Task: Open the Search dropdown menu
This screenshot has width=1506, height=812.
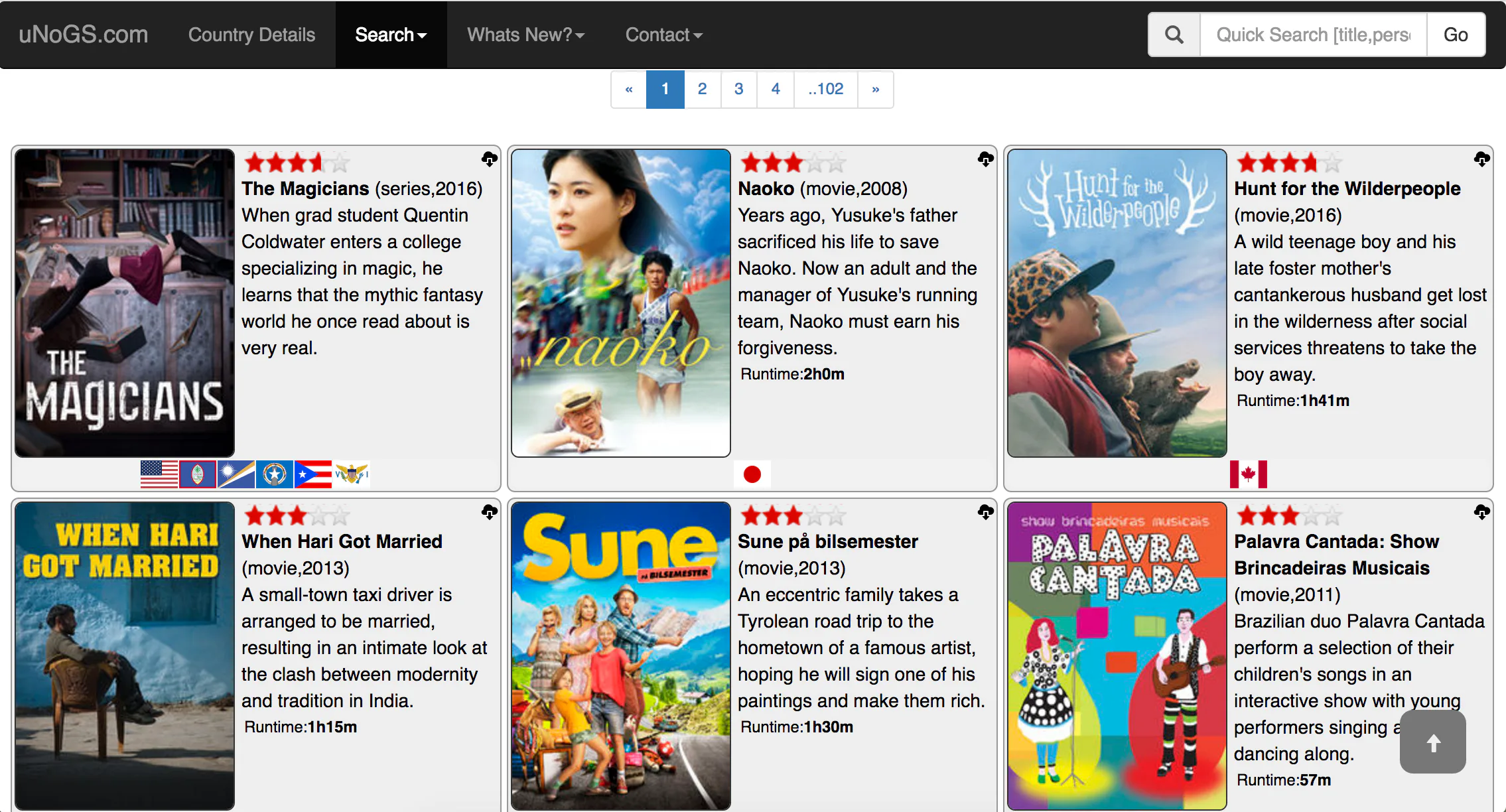Action: tap(391, 34)
